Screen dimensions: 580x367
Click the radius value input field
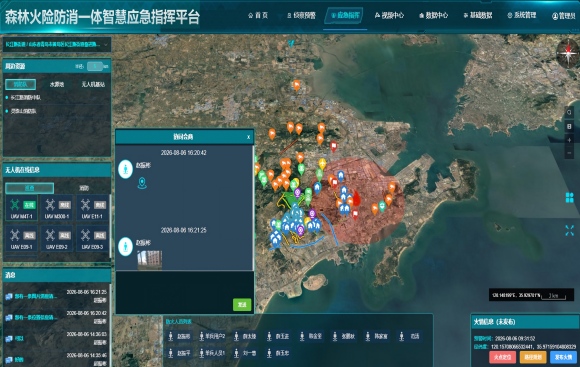[x=95, y=66]
